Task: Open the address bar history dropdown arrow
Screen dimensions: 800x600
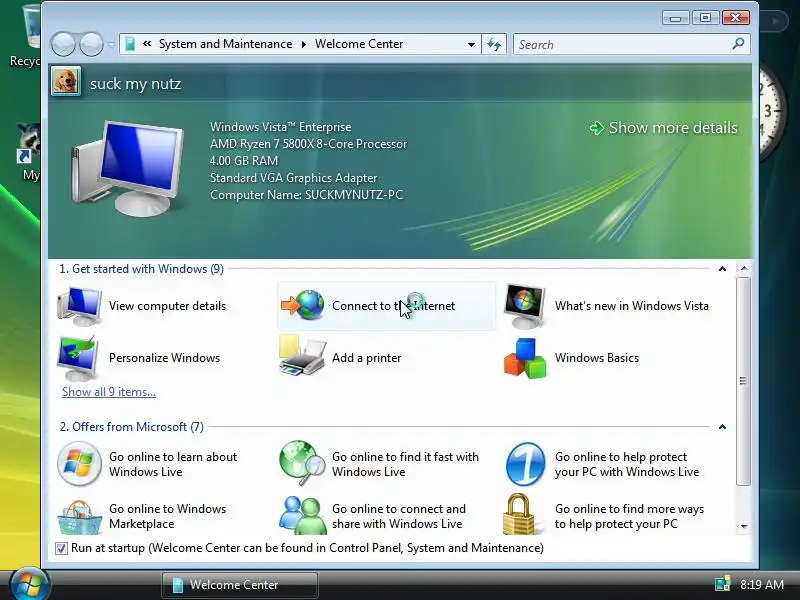Action: point(471,44)
